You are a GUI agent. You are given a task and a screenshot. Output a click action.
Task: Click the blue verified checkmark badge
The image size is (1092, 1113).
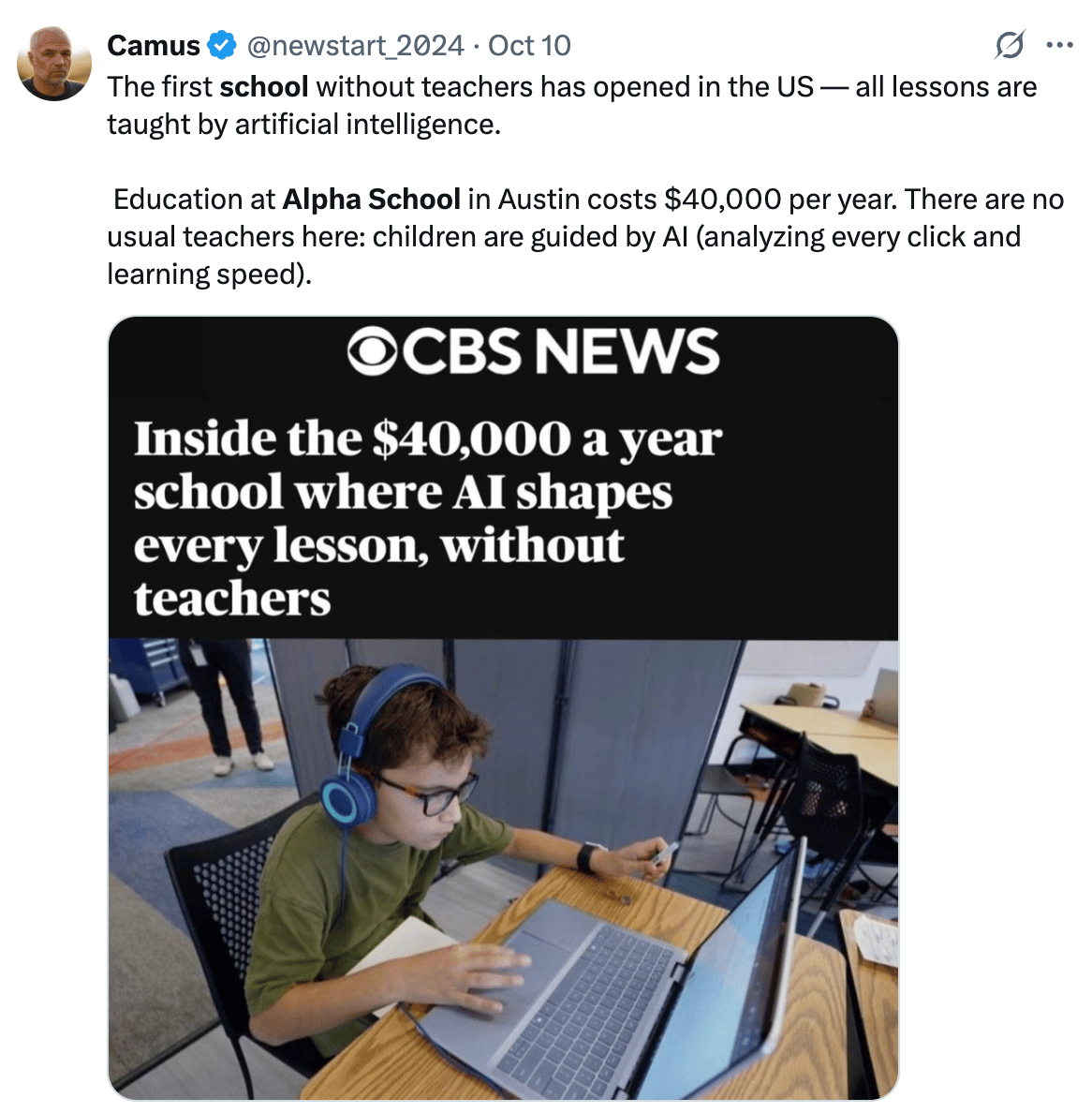click(222, 45)
